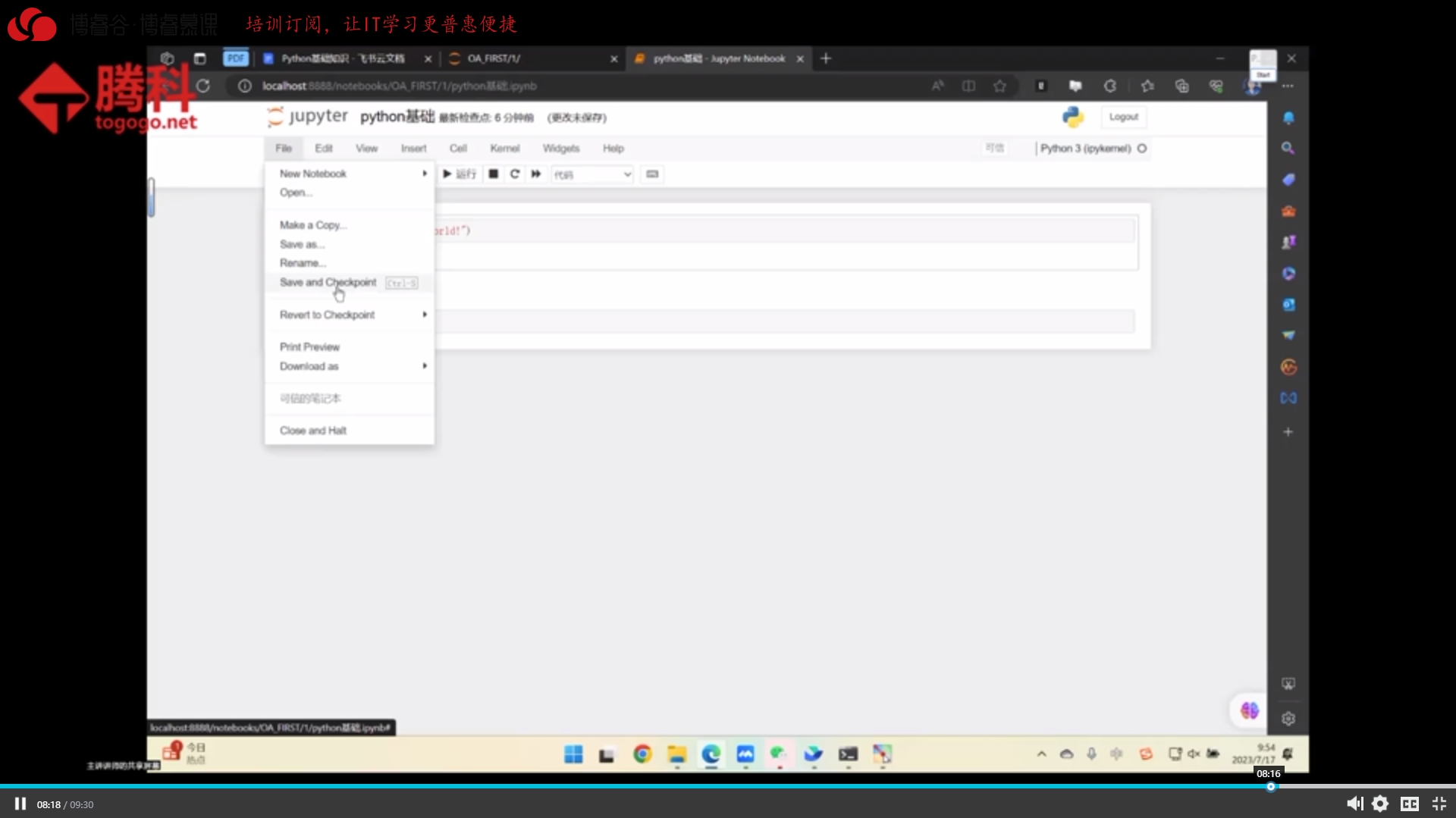Image resolution: width=1456 pixels, height=818 pixels.
Task: Click the Edge sidebar search icon
Action: tap(1288, 149)
